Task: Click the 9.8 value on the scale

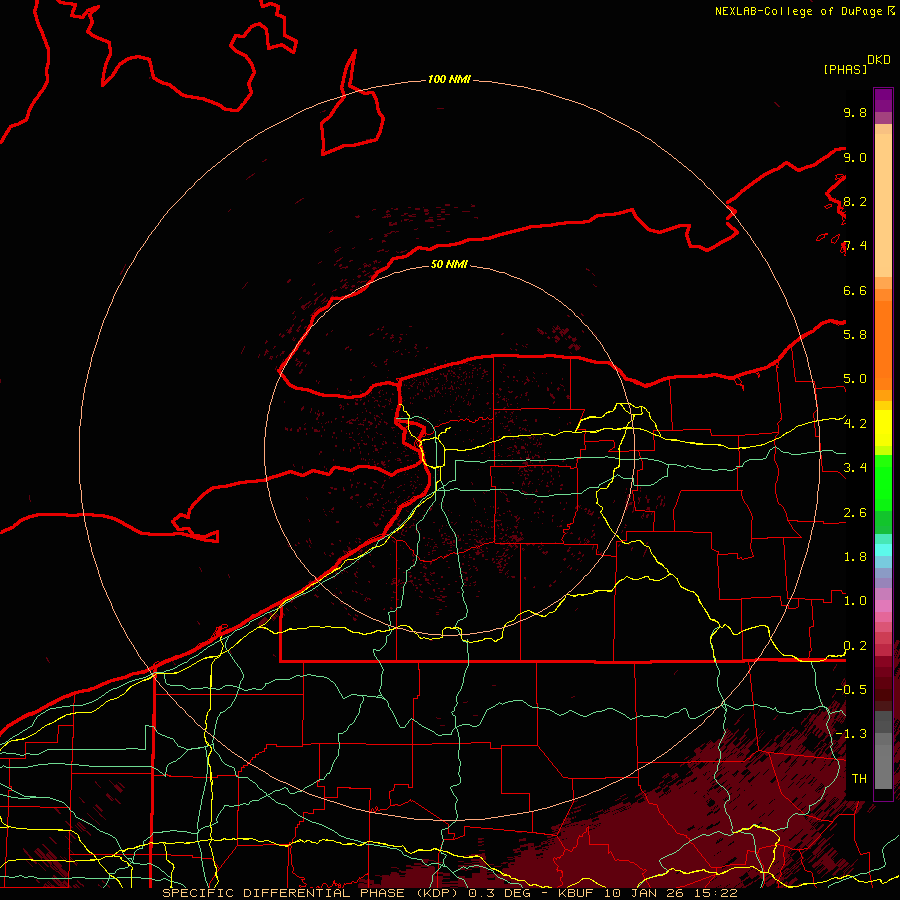Action: (x=855, y=113)
